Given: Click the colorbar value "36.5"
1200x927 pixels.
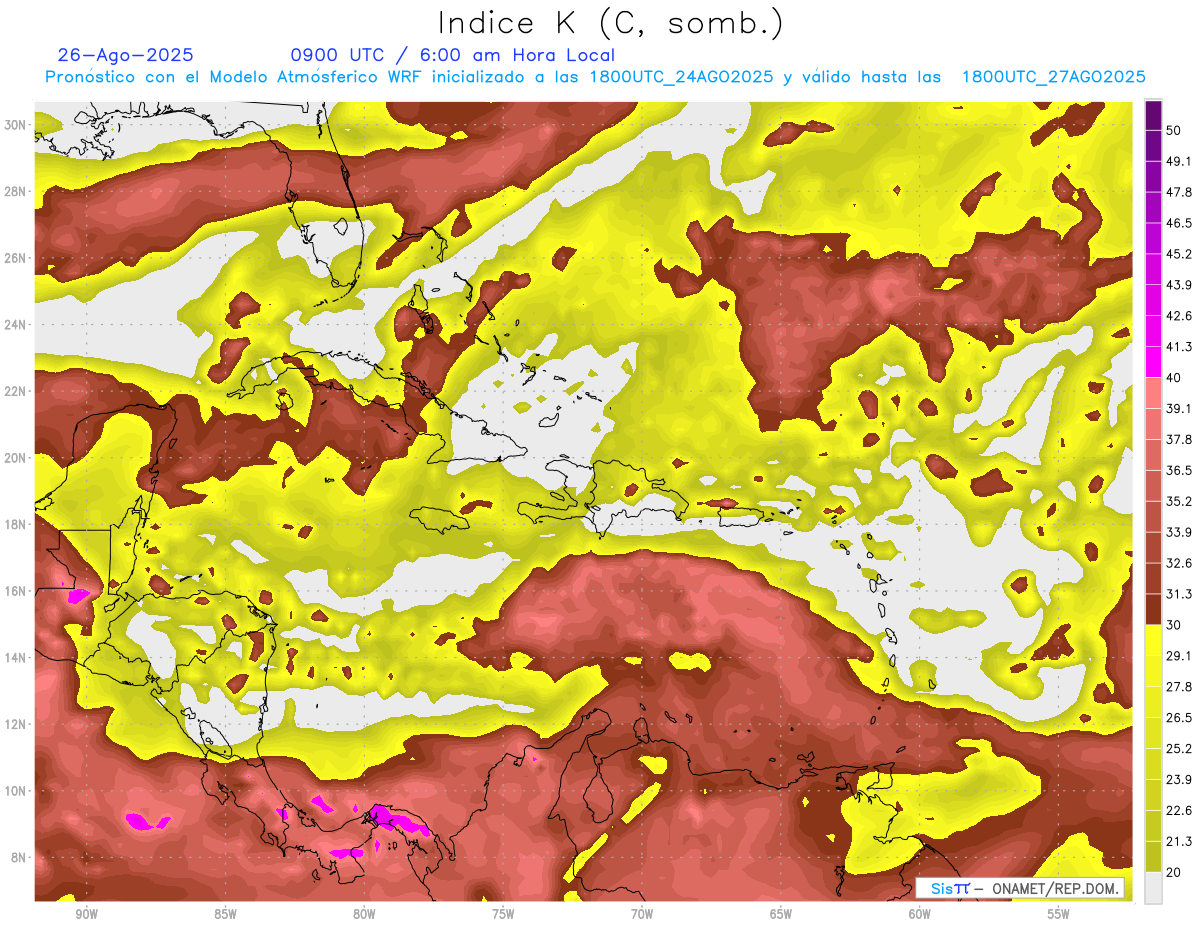Looking at the screenshot, I should [x=1179, y=470].
